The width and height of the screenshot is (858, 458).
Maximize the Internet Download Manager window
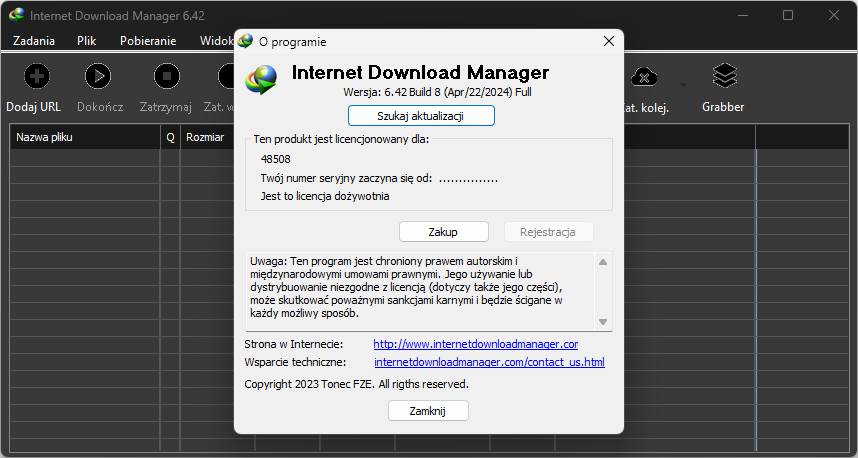coord(788,15)
